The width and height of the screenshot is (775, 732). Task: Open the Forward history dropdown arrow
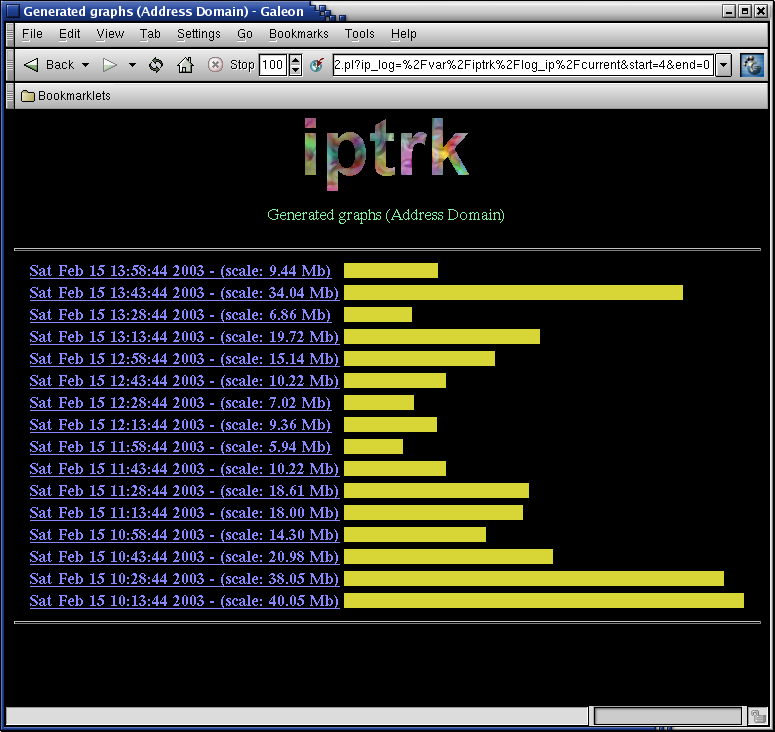132,65
